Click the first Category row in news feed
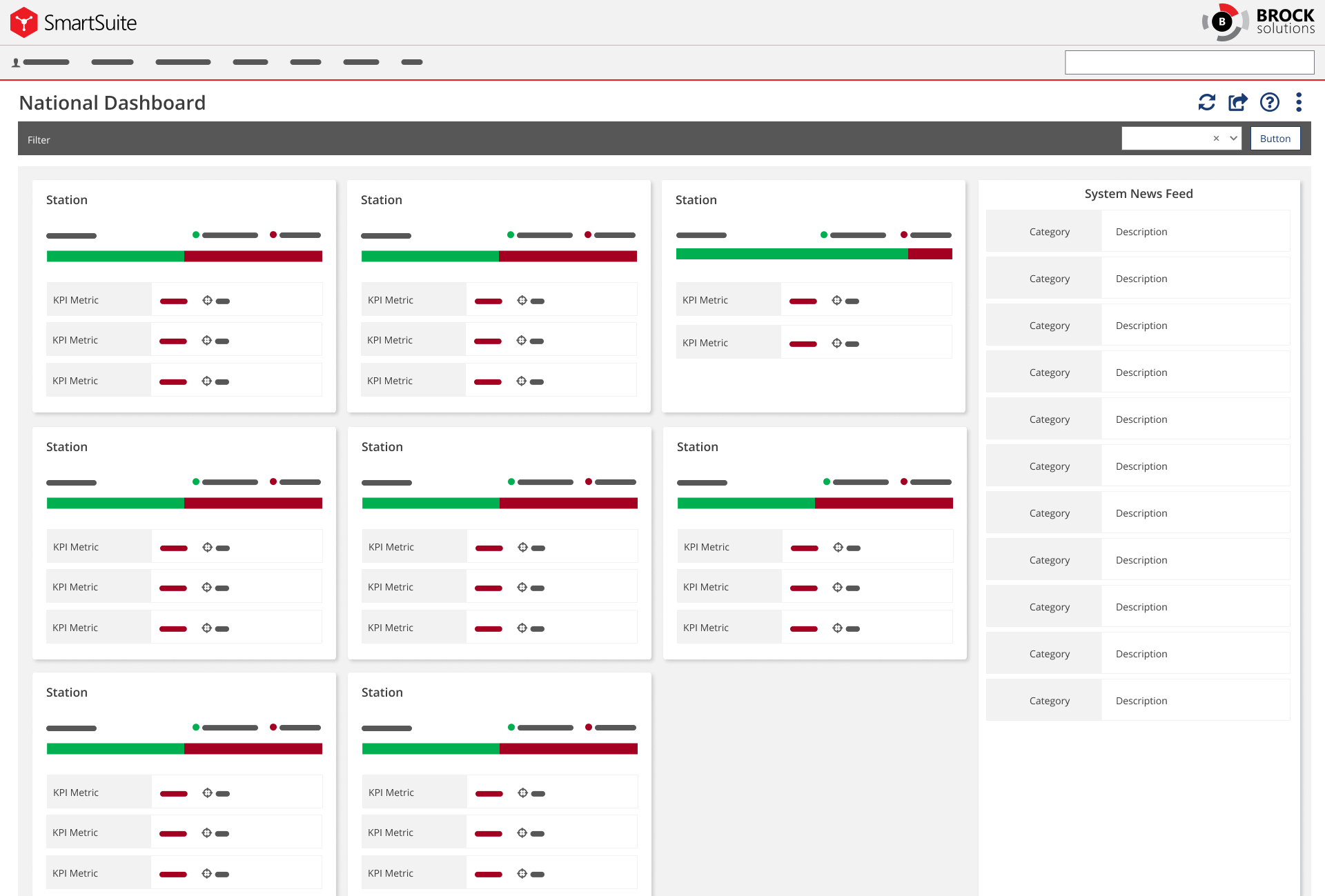Screen dimensions: 1325x896 tap(1049, 232)
